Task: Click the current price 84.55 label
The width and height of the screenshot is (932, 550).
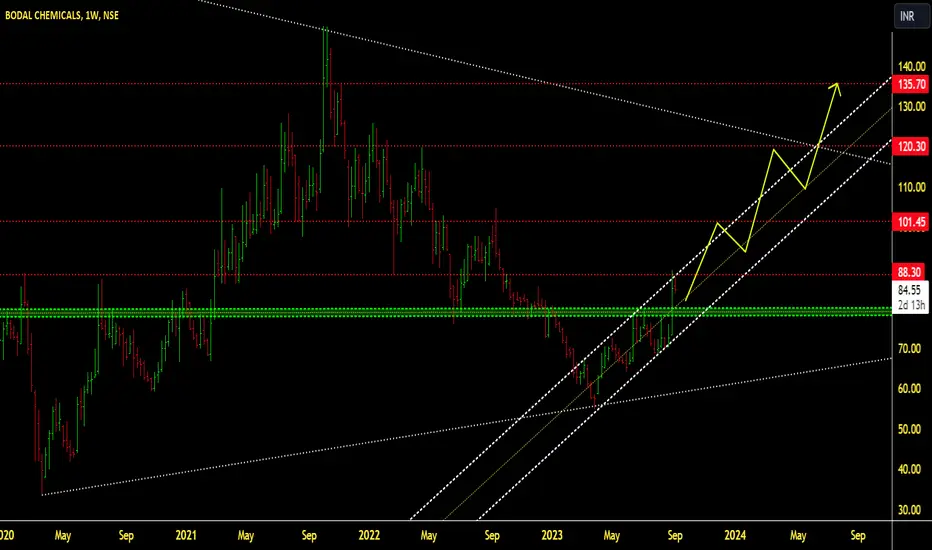Action: coord(909,290)
